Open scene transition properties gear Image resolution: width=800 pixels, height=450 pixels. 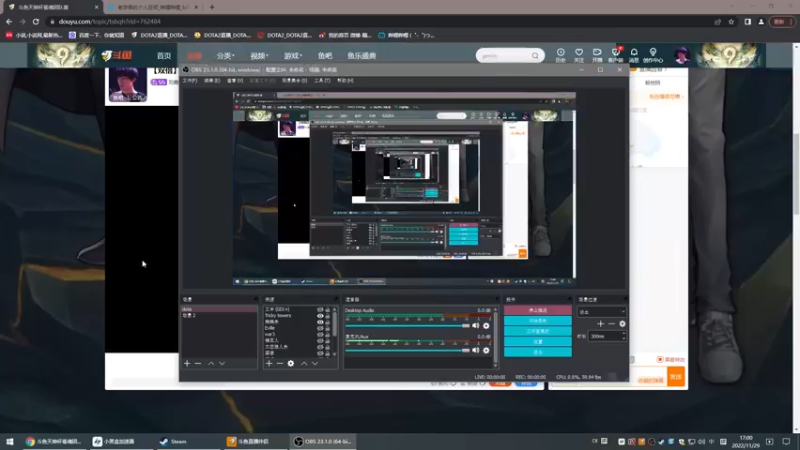(x=622, y=323)
